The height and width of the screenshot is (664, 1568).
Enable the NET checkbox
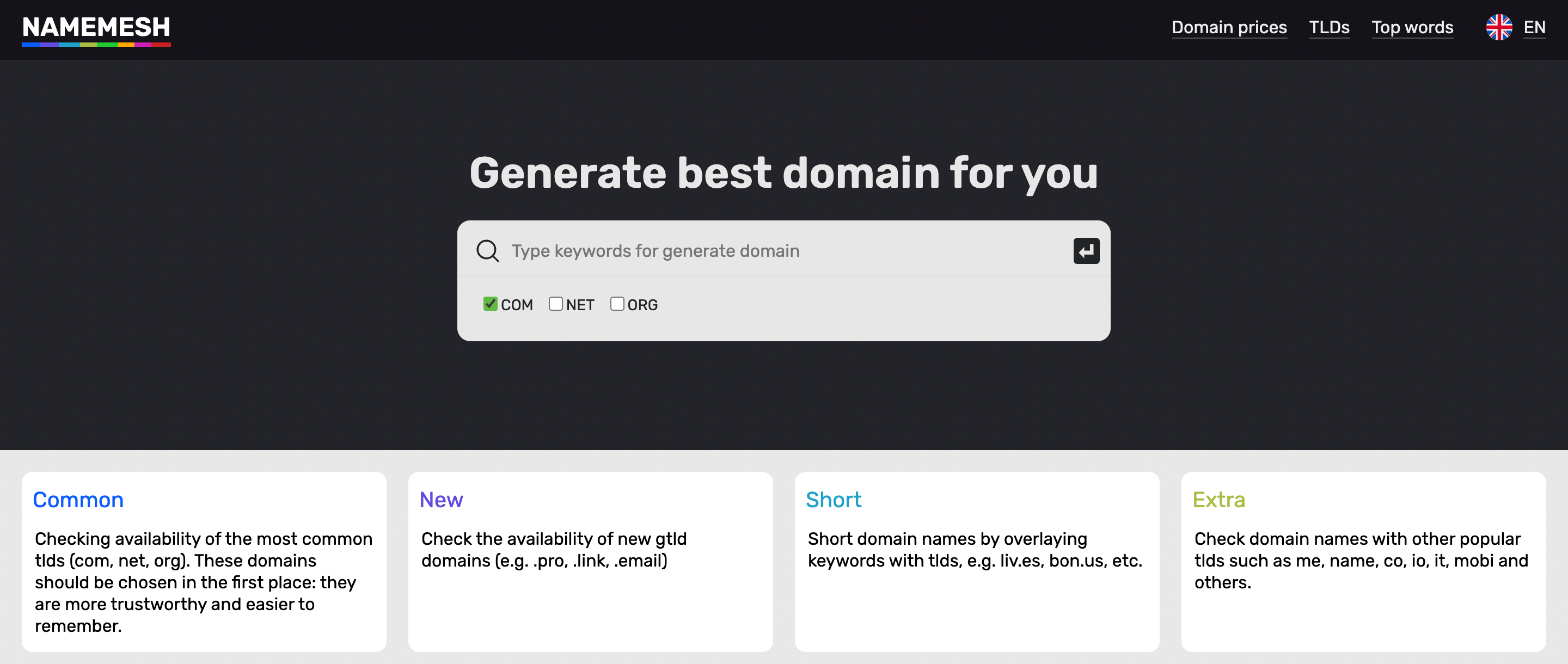tap(555, 304)
